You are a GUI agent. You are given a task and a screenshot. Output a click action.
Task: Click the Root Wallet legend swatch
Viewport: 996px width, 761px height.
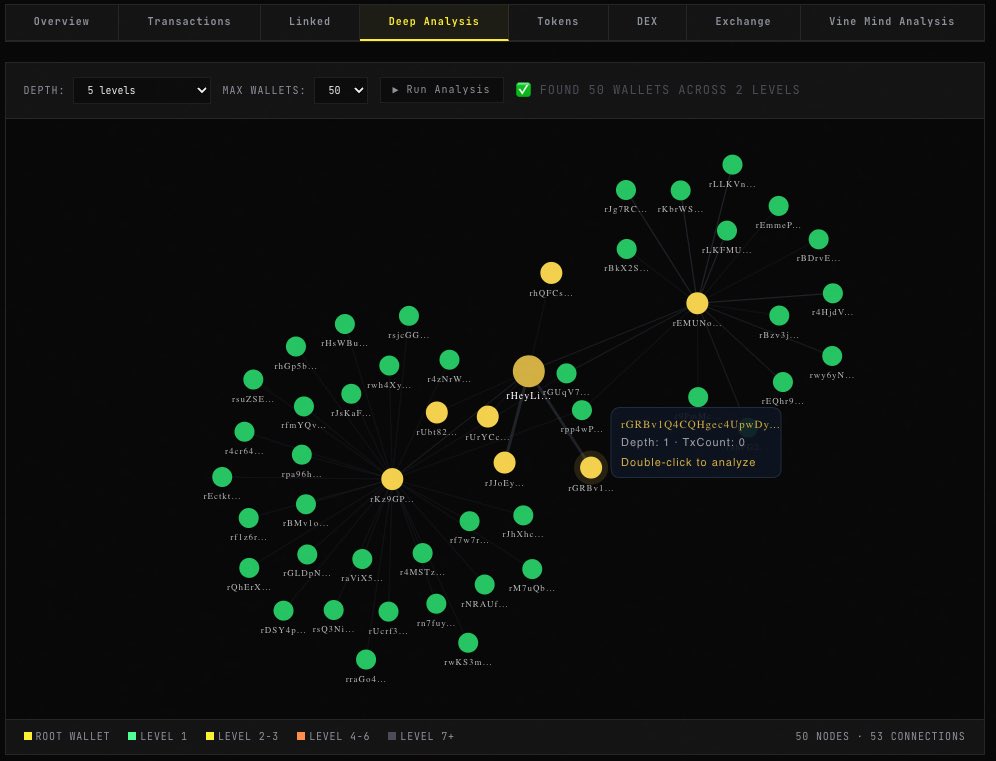(x=28, y=736)
